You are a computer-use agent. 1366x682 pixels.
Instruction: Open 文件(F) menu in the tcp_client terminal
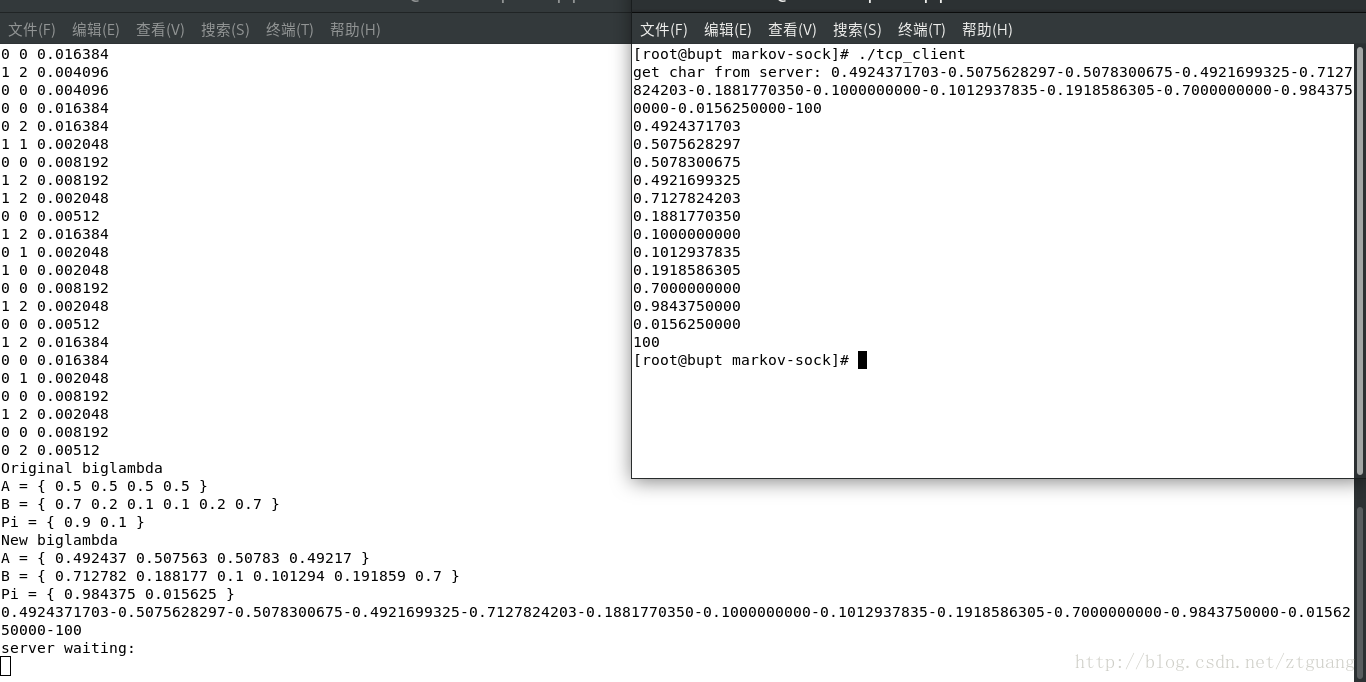(x=664, y=30)
